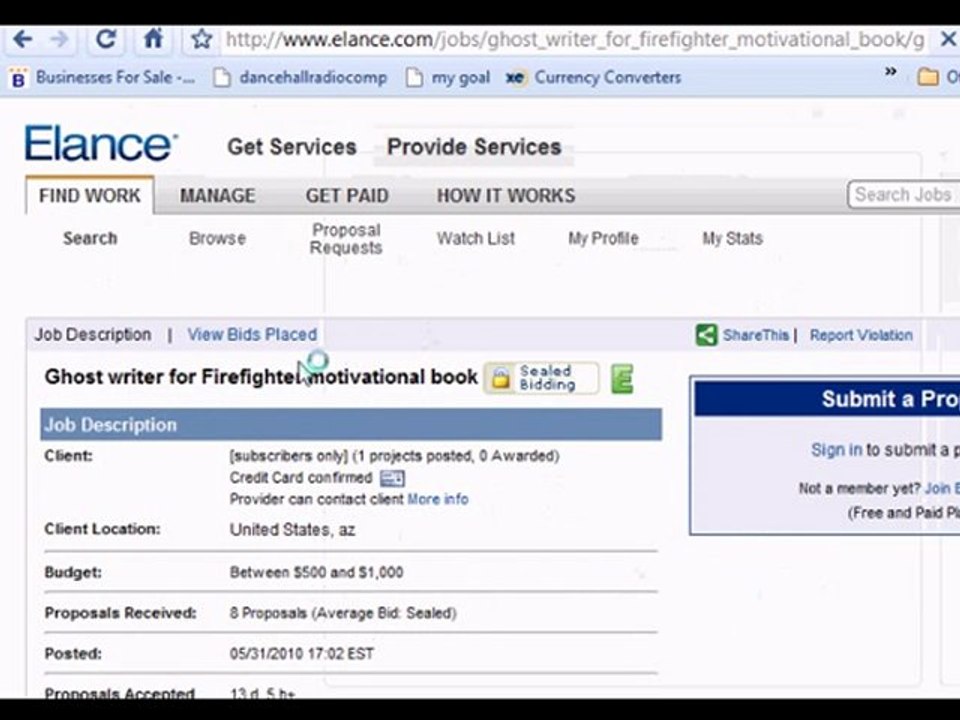Click xe currency converter favicon
Image resolution: width=960 pixels, height=720 pixels.
pyautogui.click(x=516, y=78)
